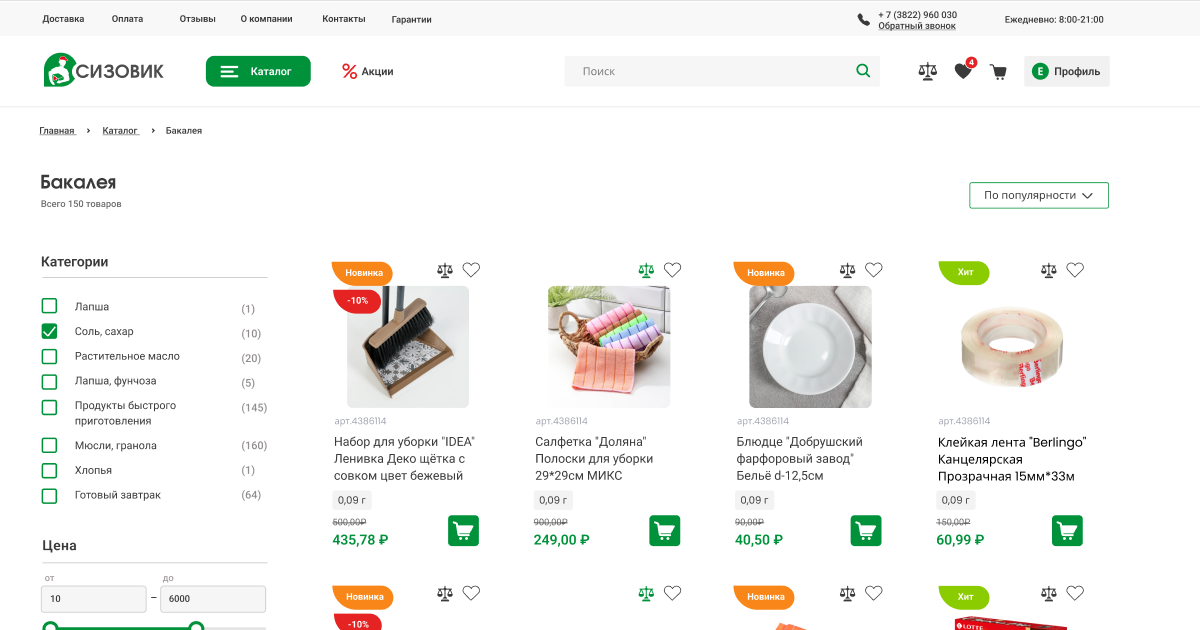Open the shopping cart in header

(x=998, y=71)
